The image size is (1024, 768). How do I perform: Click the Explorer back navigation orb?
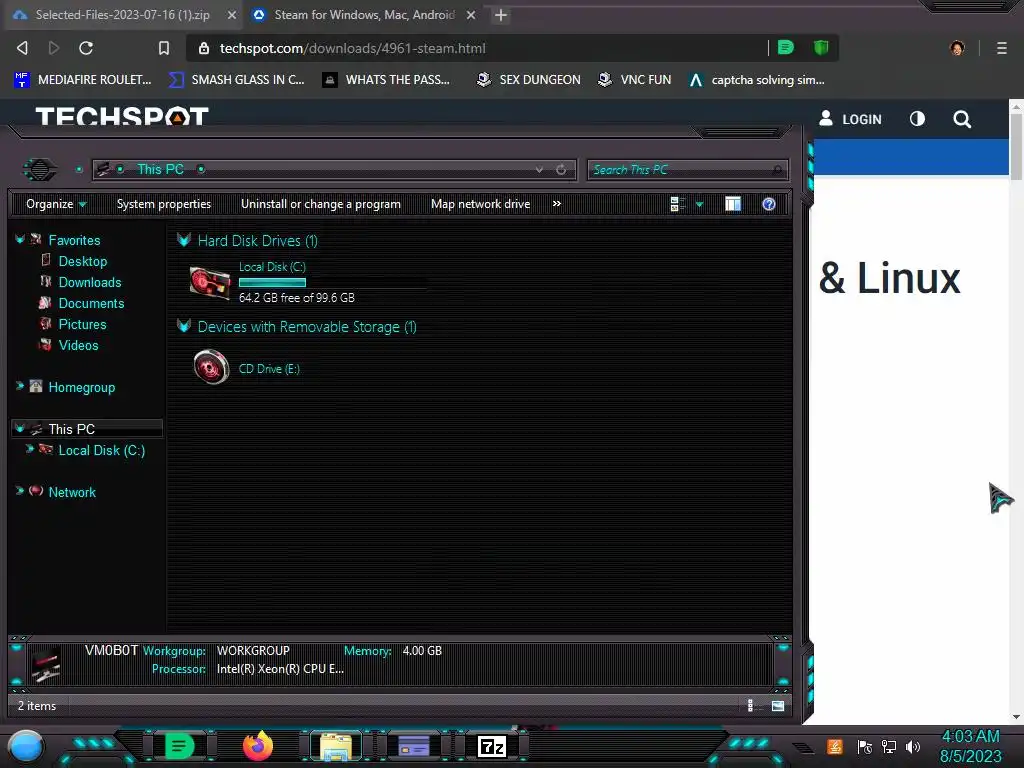(39, 170)
